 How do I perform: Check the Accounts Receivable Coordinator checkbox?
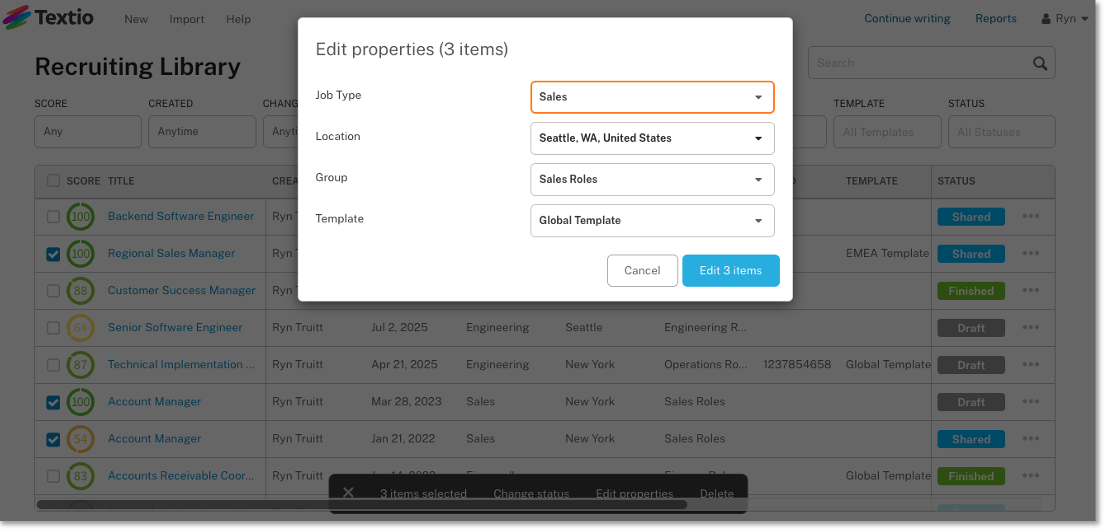pyautogui.click(x=54, y=476)
